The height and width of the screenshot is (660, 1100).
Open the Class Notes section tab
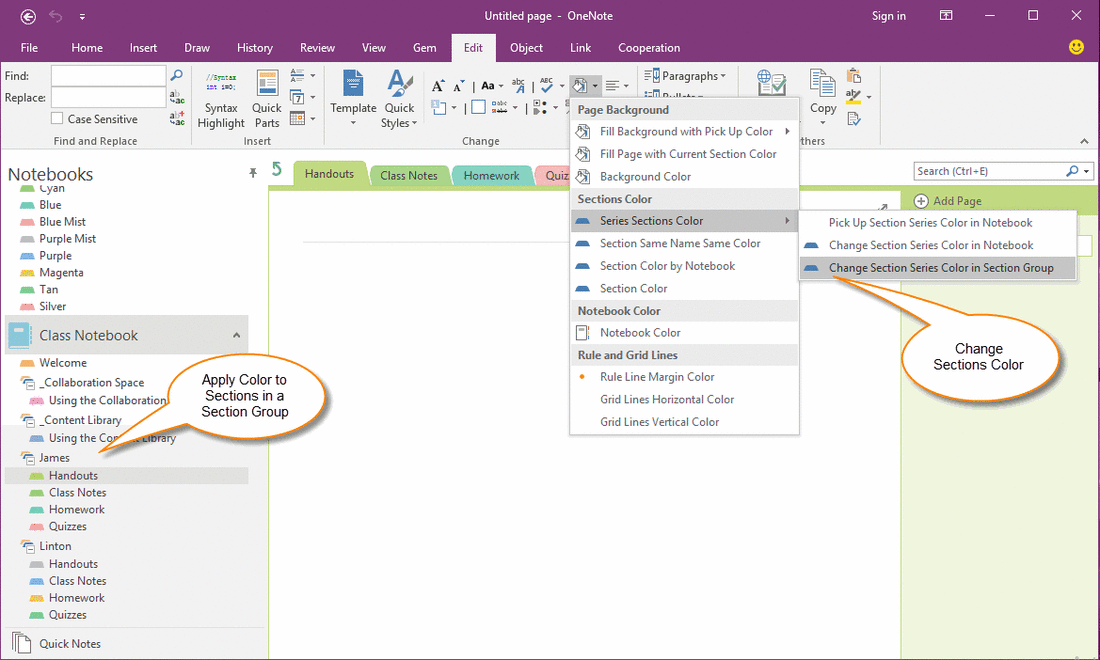(x=409, y=175)
